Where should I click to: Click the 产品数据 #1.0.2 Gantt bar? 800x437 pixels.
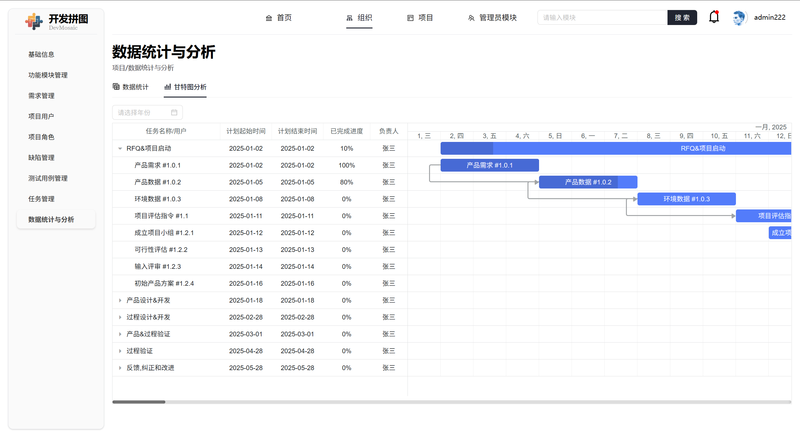(x=588, y=182)
